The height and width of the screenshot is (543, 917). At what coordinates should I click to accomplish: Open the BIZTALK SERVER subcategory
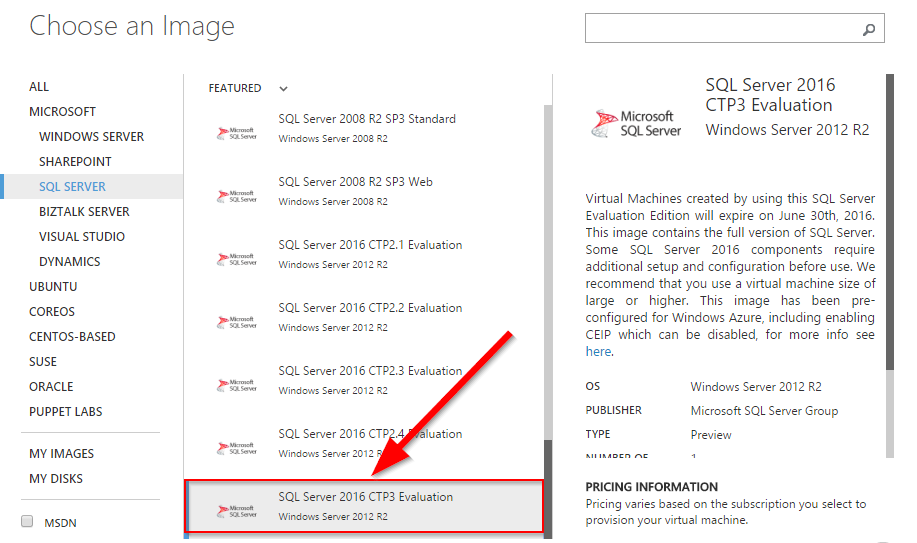[84, 212]
